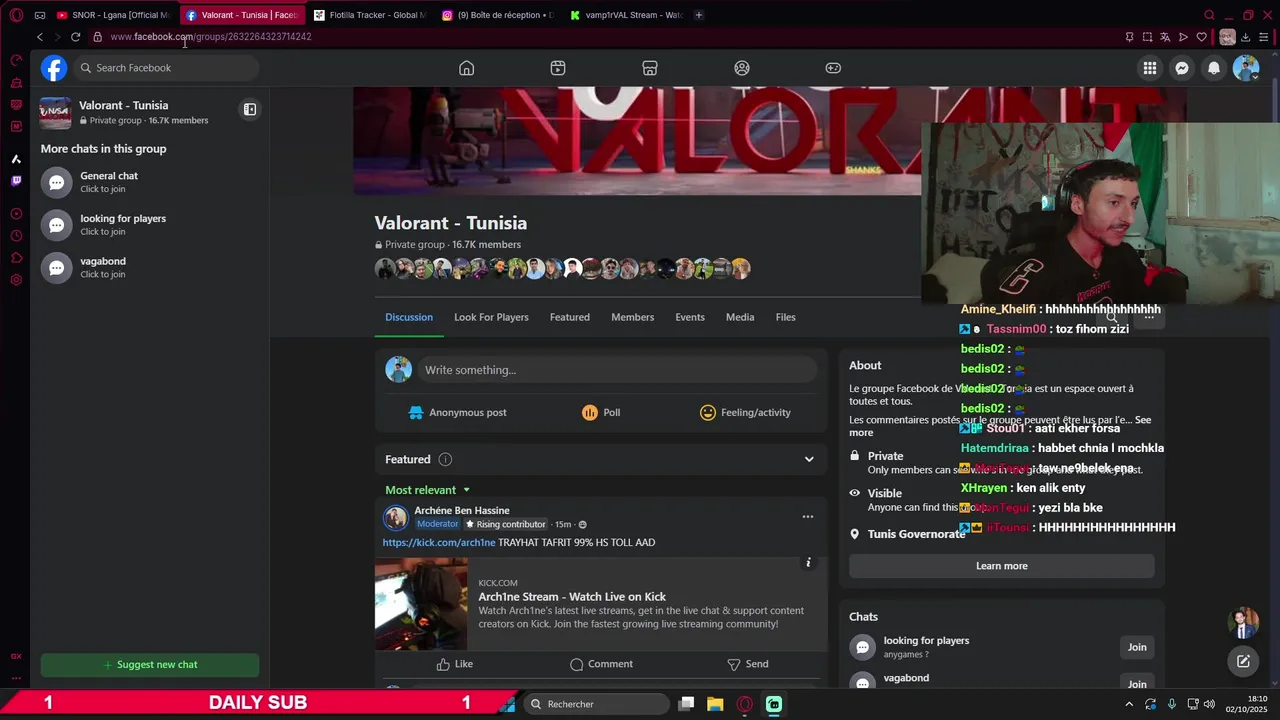Open Opera easy setup icon
The width and height of the screenshot is (1280, 720).
pos(1264,37)
